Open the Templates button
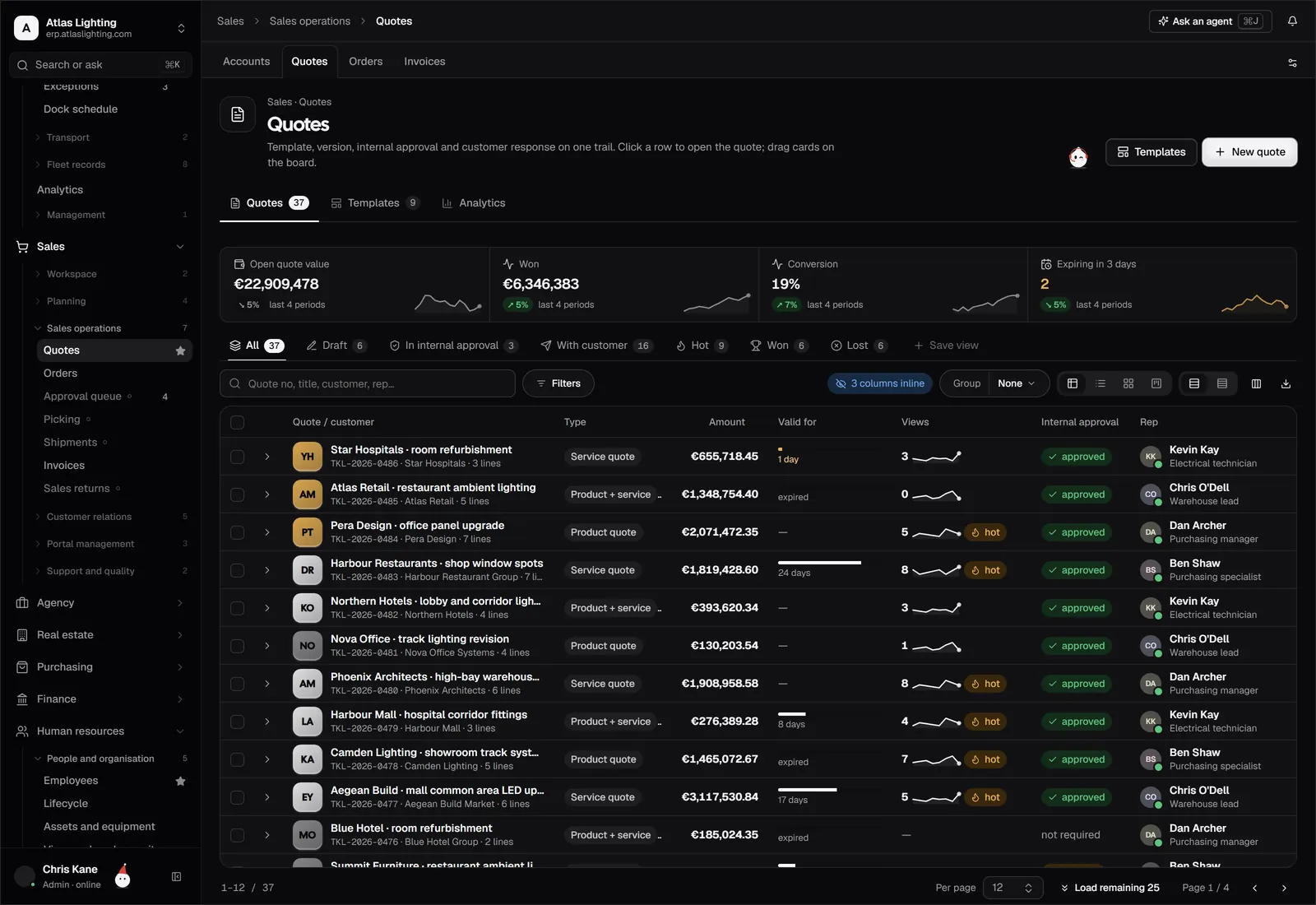The width and height of the screenshot is (1316, 905). tap(1151, 152)
